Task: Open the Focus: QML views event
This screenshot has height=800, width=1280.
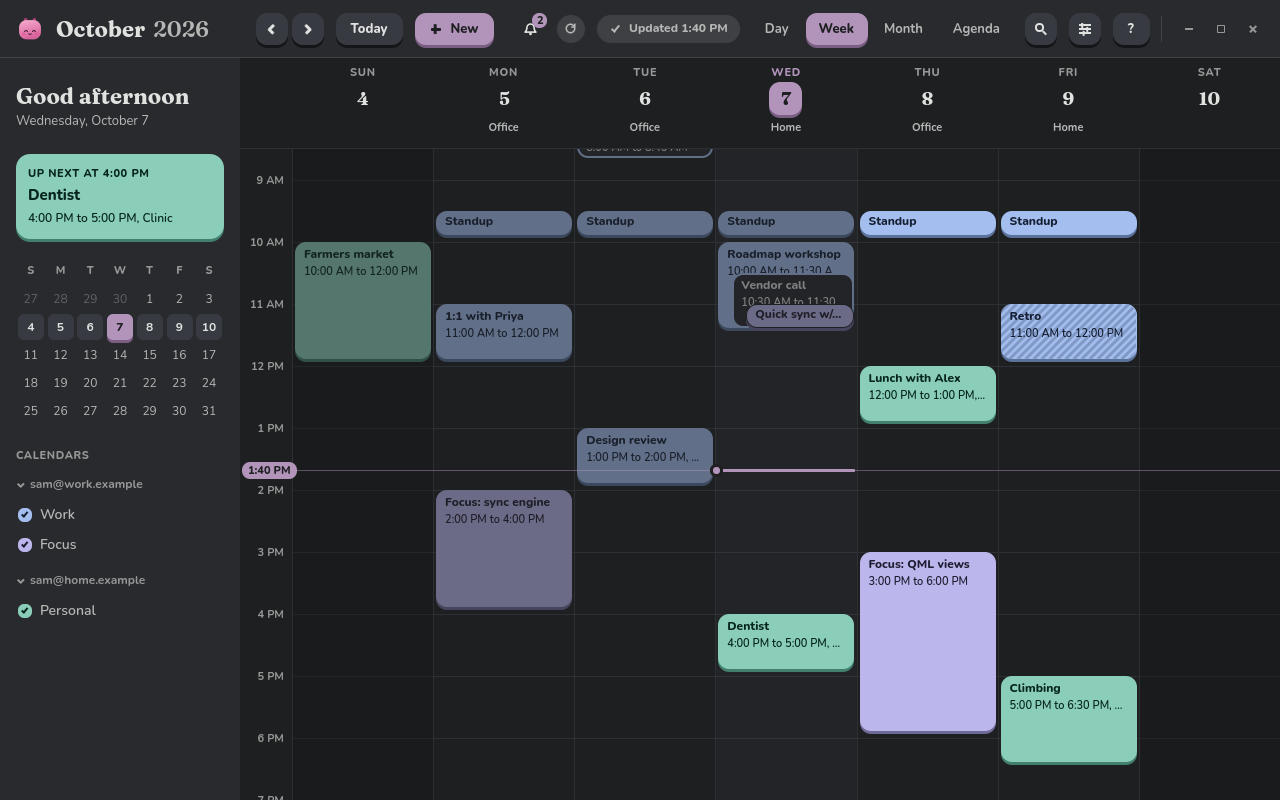Action: click(x=928, y=641)
